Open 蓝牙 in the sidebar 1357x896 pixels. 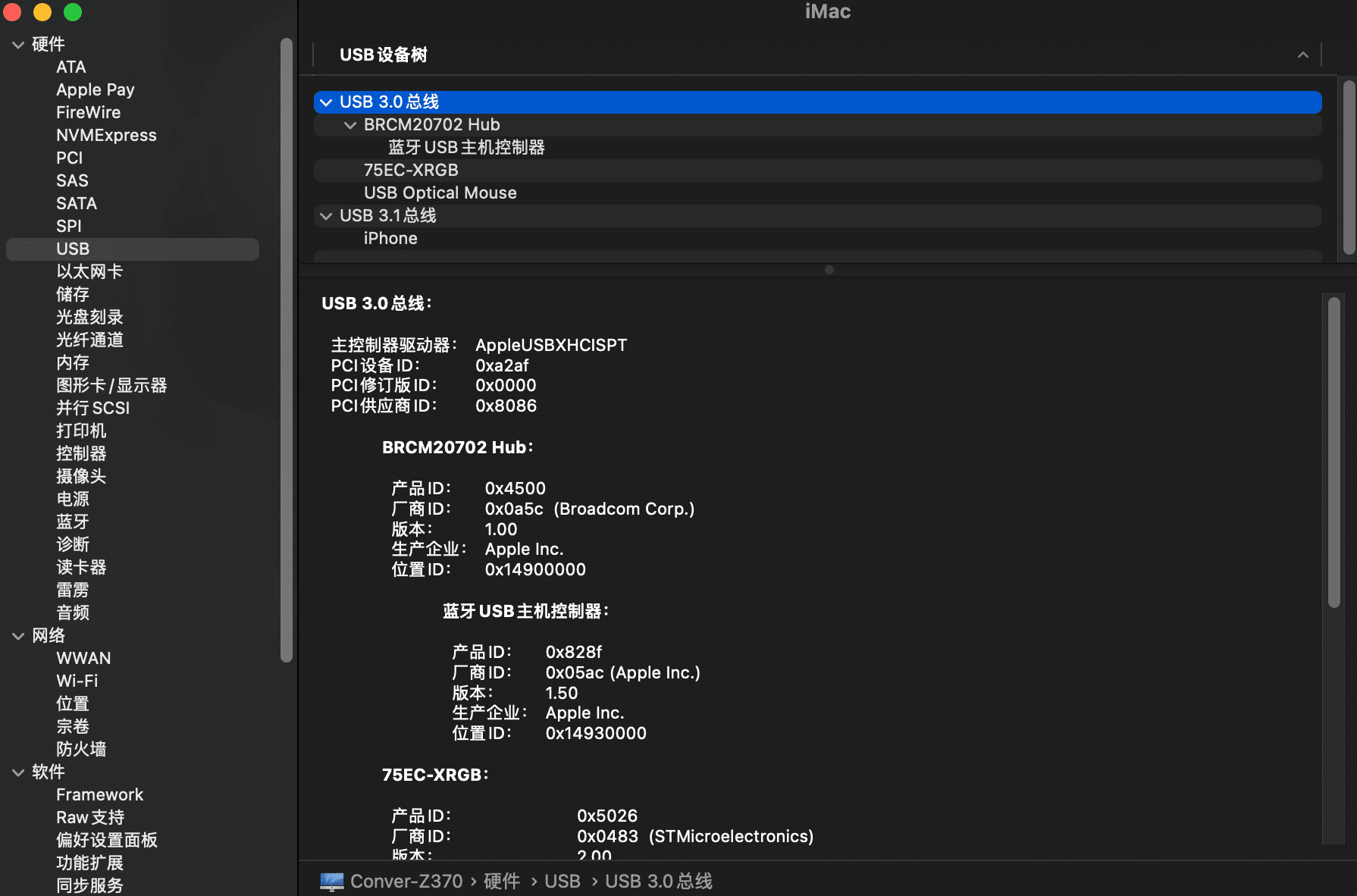pyautogui.click(x=73, y=522)
